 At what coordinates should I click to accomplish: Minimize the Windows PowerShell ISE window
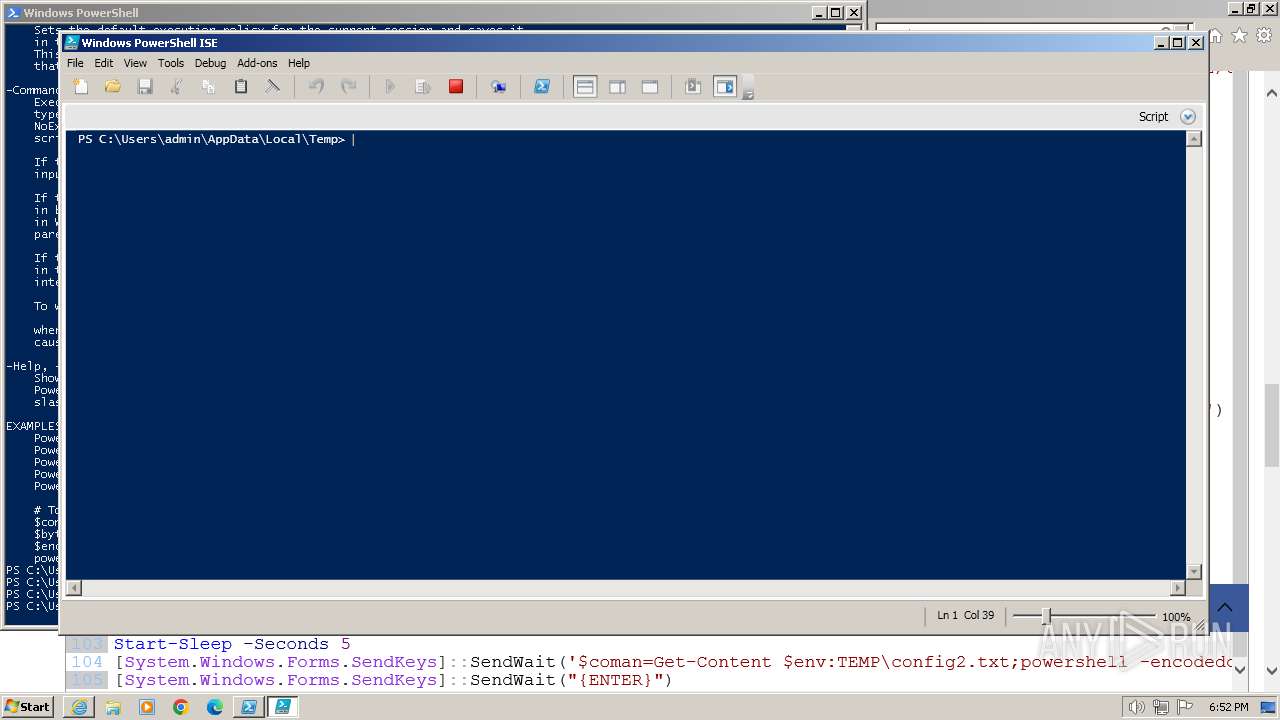pyautogui.click(x=1161, y=43)
